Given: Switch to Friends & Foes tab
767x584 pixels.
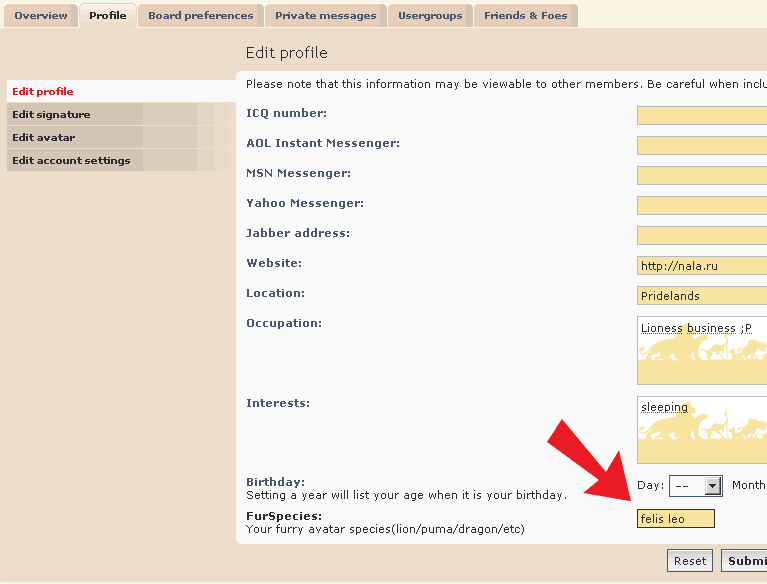Looking at the screenshot, I should click(x=526, y=16).
